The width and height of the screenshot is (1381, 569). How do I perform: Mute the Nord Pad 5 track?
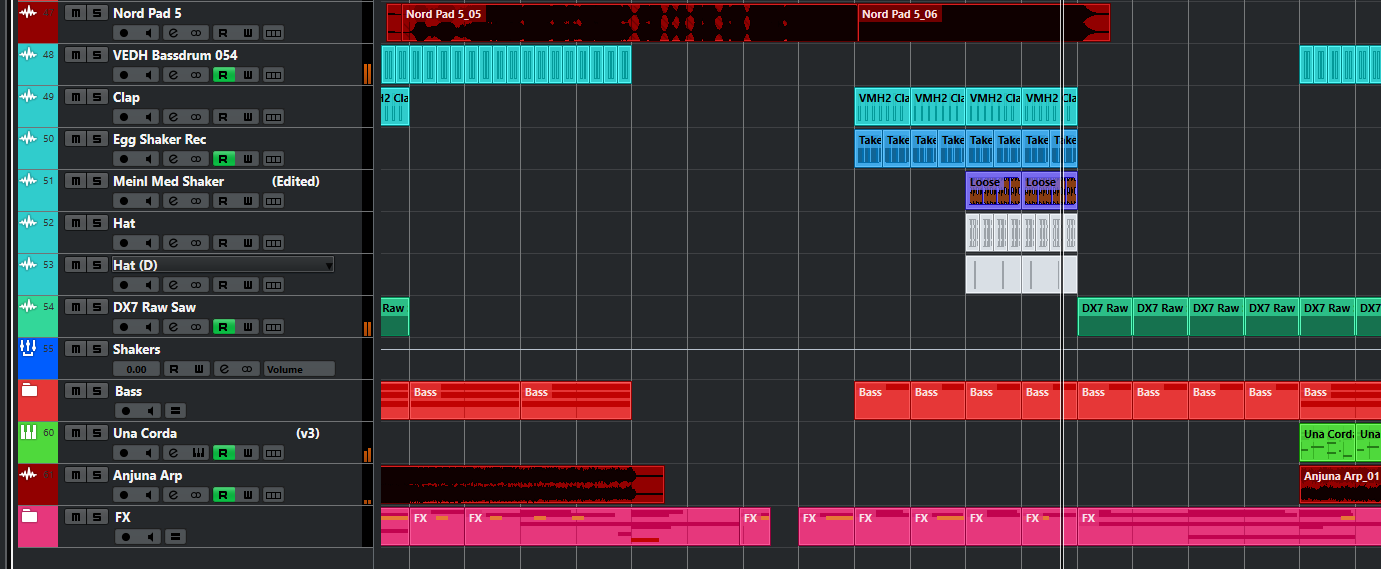76,13
